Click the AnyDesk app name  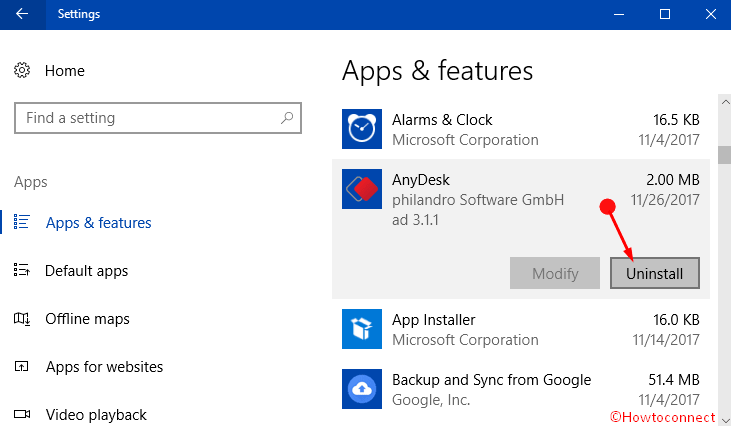[421, 180]
